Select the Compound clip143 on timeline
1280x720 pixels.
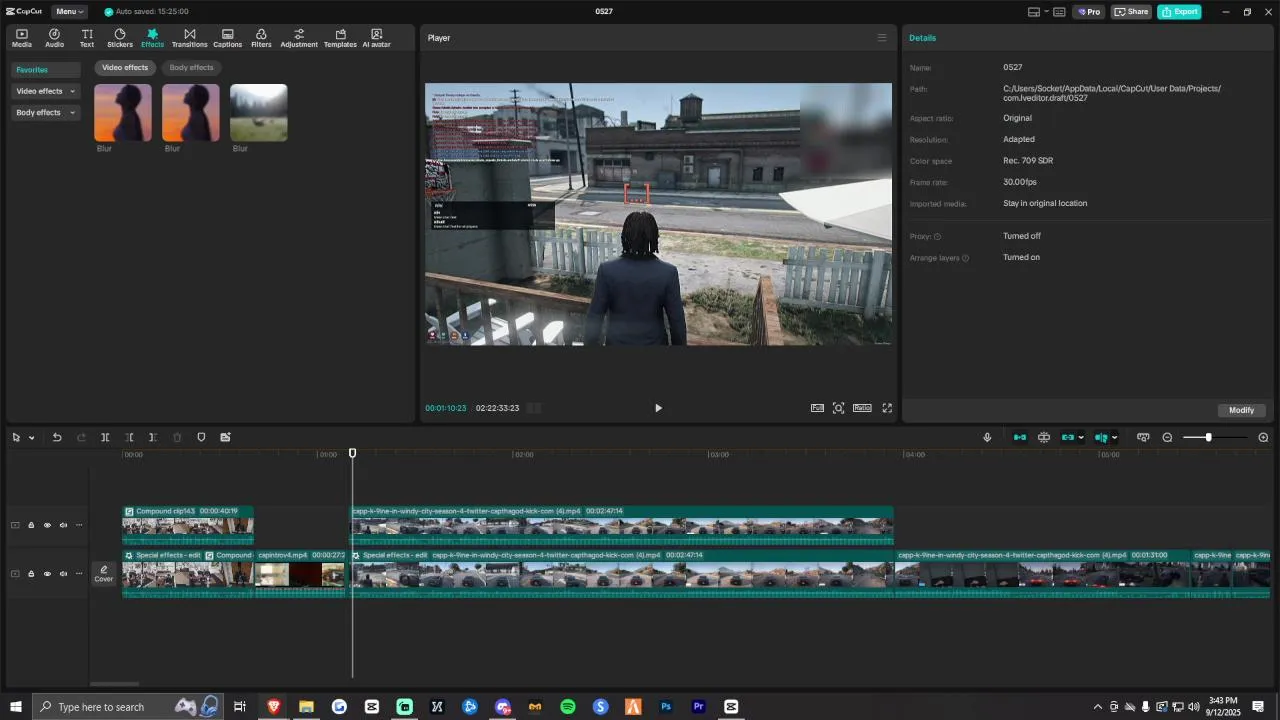tap(188, 525)
